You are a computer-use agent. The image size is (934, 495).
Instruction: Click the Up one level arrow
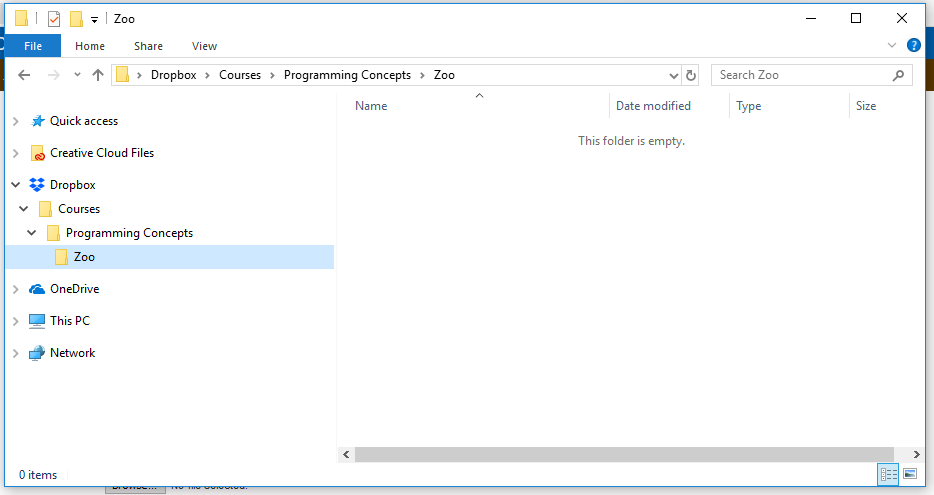[x=98, y=75]
